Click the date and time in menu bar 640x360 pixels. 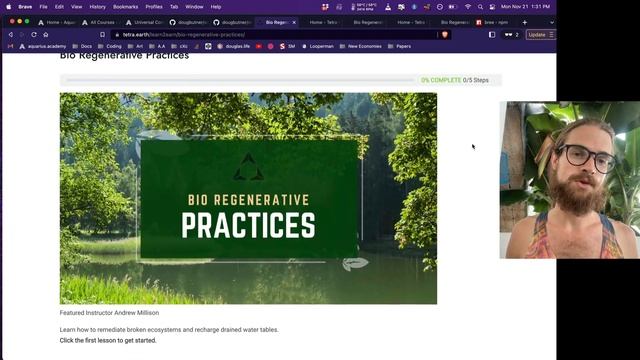pyautogui.click(x=525, y=7)
